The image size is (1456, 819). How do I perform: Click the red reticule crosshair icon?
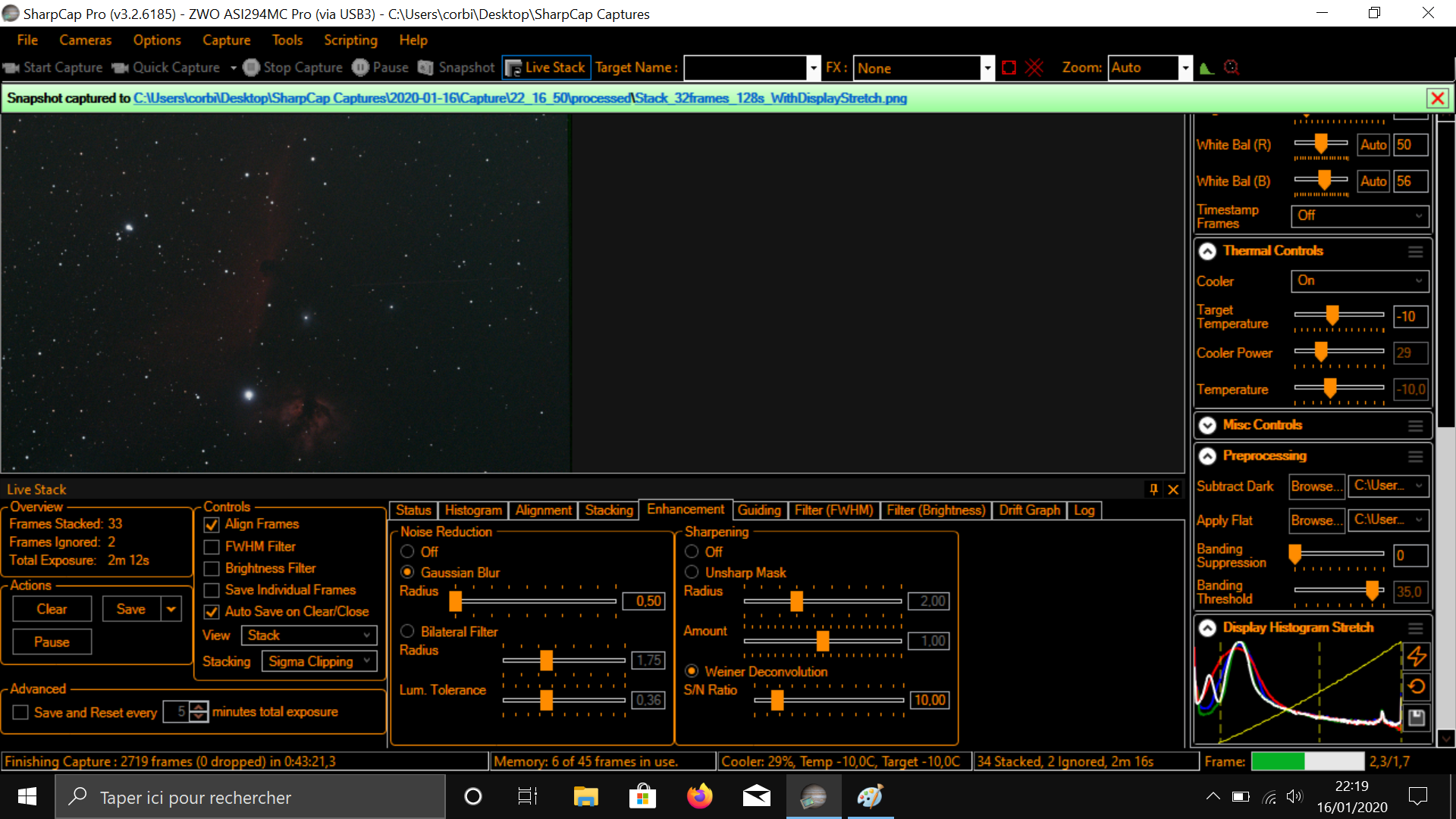point(1034,67)
